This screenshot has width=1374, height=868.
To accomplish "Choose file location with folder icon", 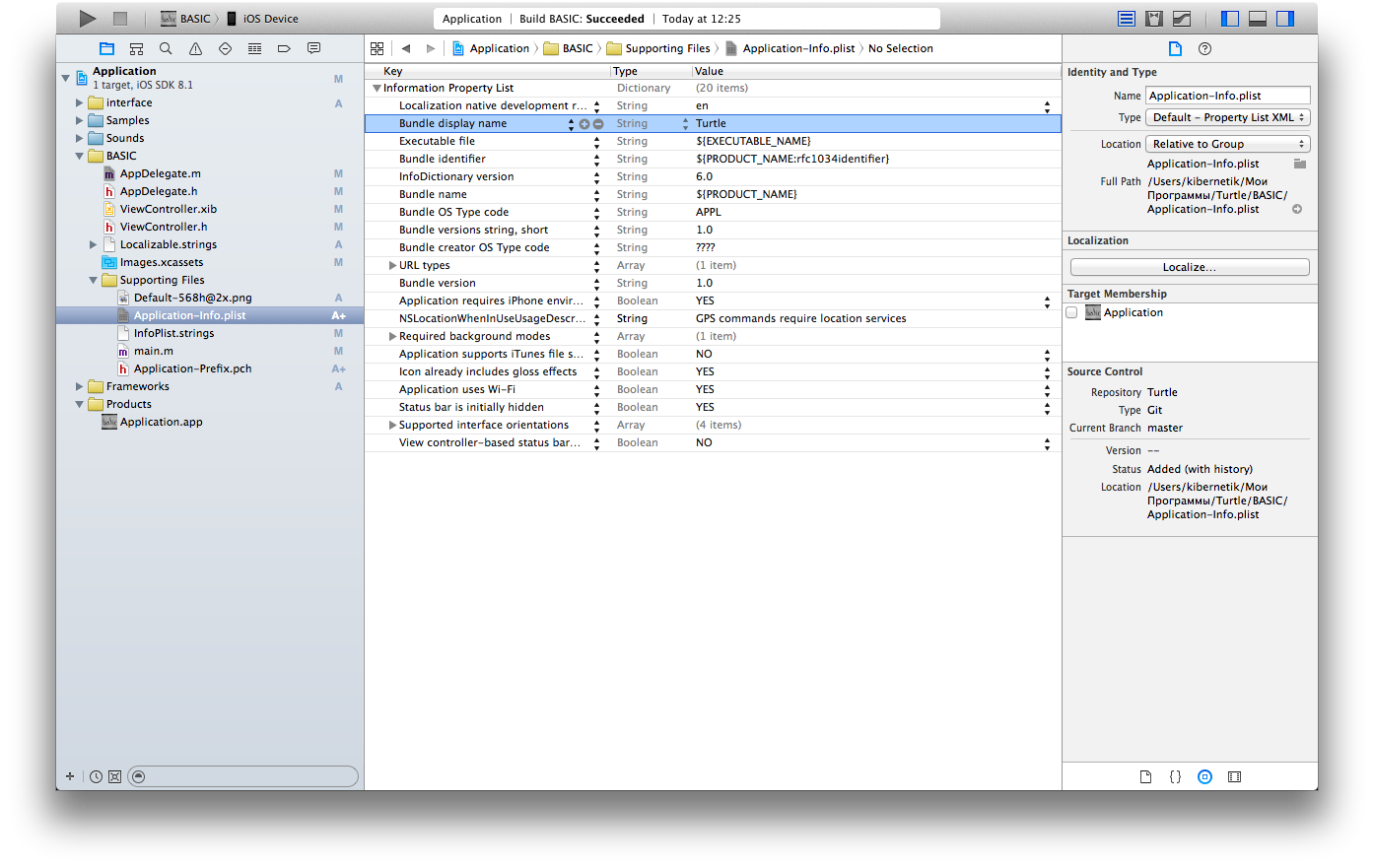I will click(x=1299, y=164).
